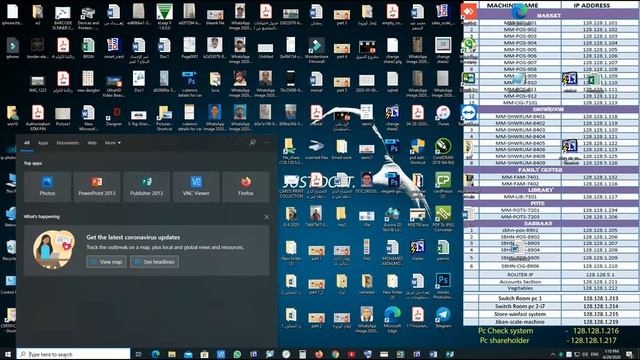Open the BARCODE SCANNER desktop file
This screenshot has width=640, height=360.
pos(63,17)
